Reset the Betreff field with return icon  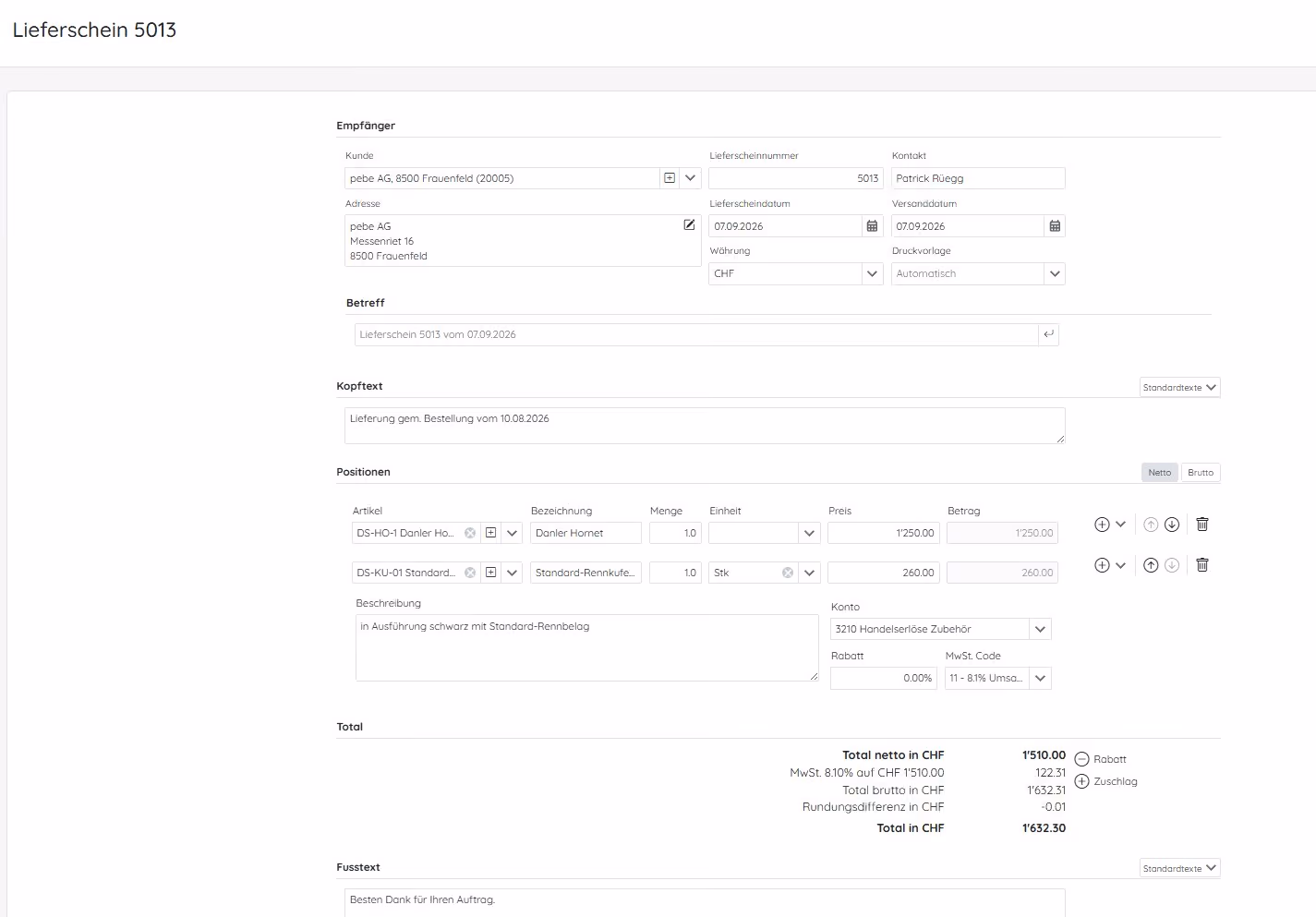tap(1048, 334)
